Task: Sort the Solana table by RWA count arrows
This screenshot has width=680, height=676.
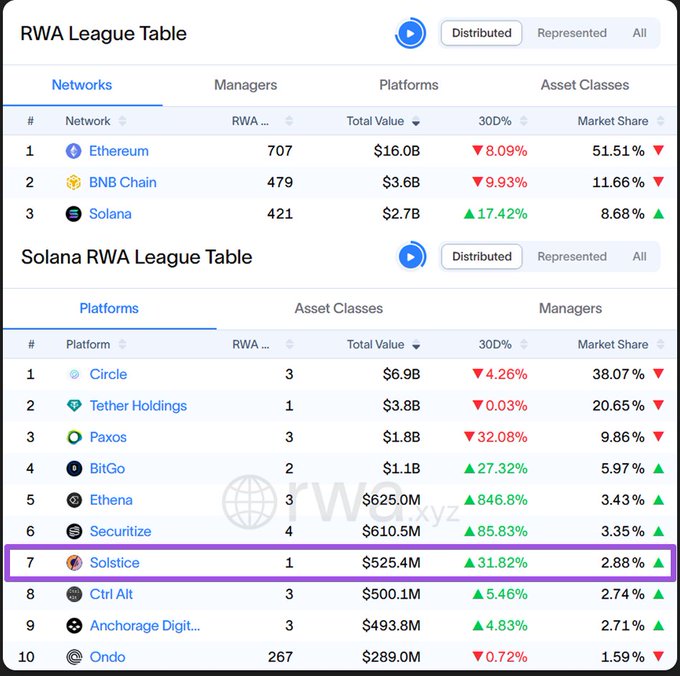Action: 289,344
